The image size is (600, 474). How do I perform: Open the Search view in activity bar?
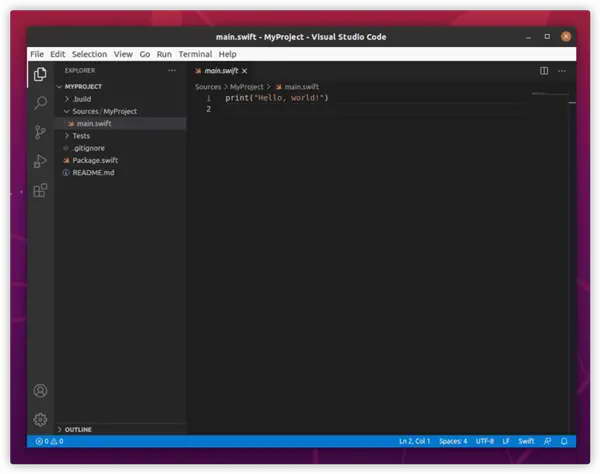tap(40, 103)
